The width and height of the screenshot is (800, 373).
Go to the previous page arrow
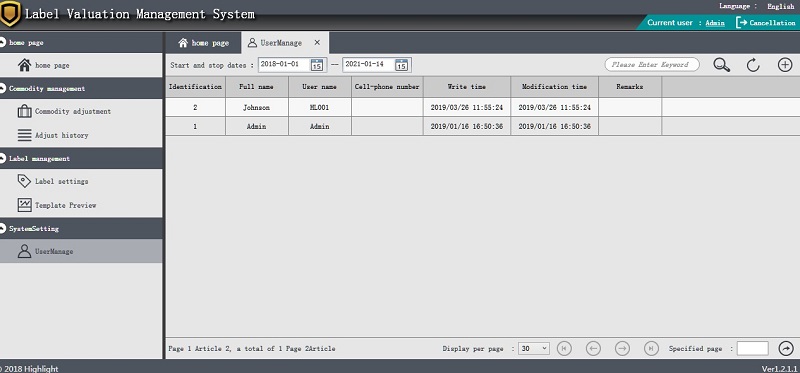pyautogui.click(x=593, y=349)
